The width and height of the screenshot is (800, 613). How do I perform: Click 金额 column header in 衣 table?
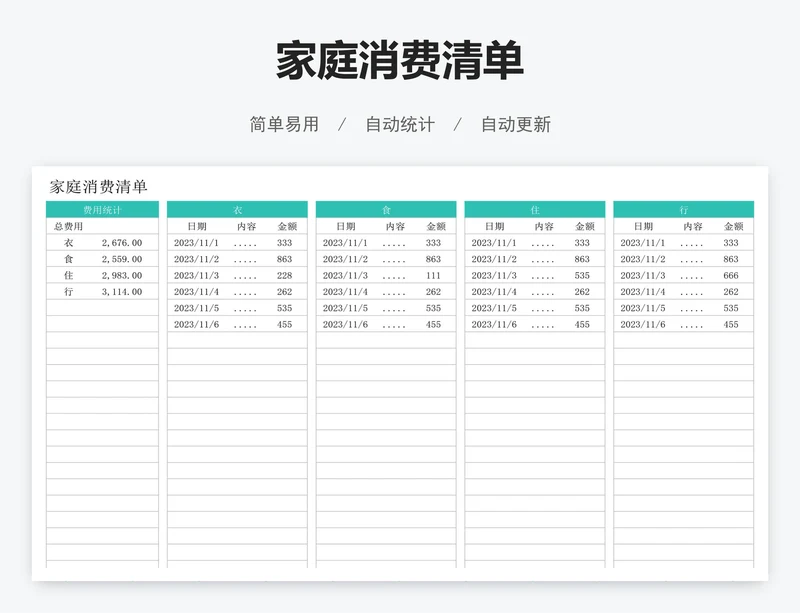(287, 227)
